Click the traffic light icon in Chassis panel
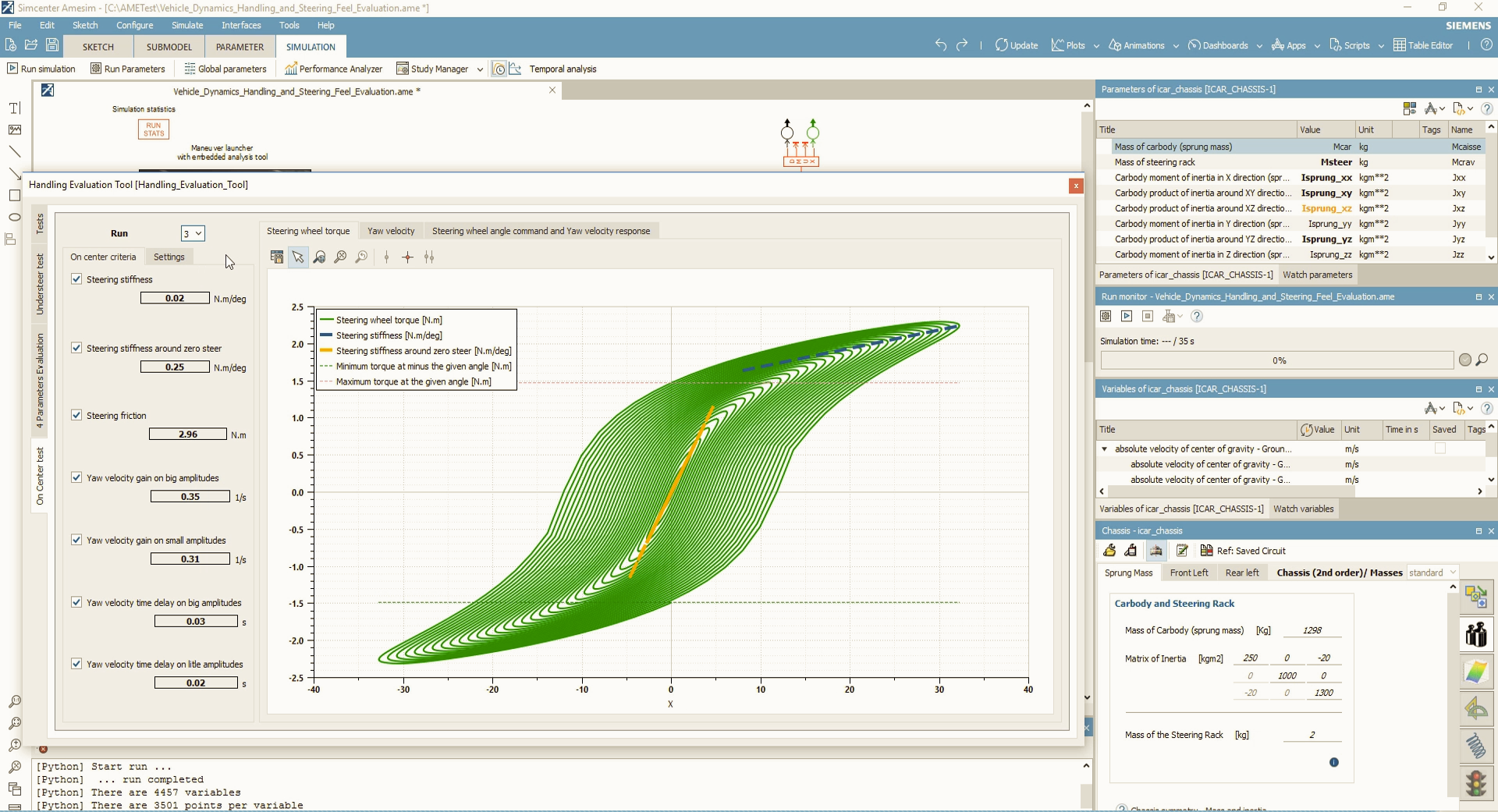 (1475, 782)
